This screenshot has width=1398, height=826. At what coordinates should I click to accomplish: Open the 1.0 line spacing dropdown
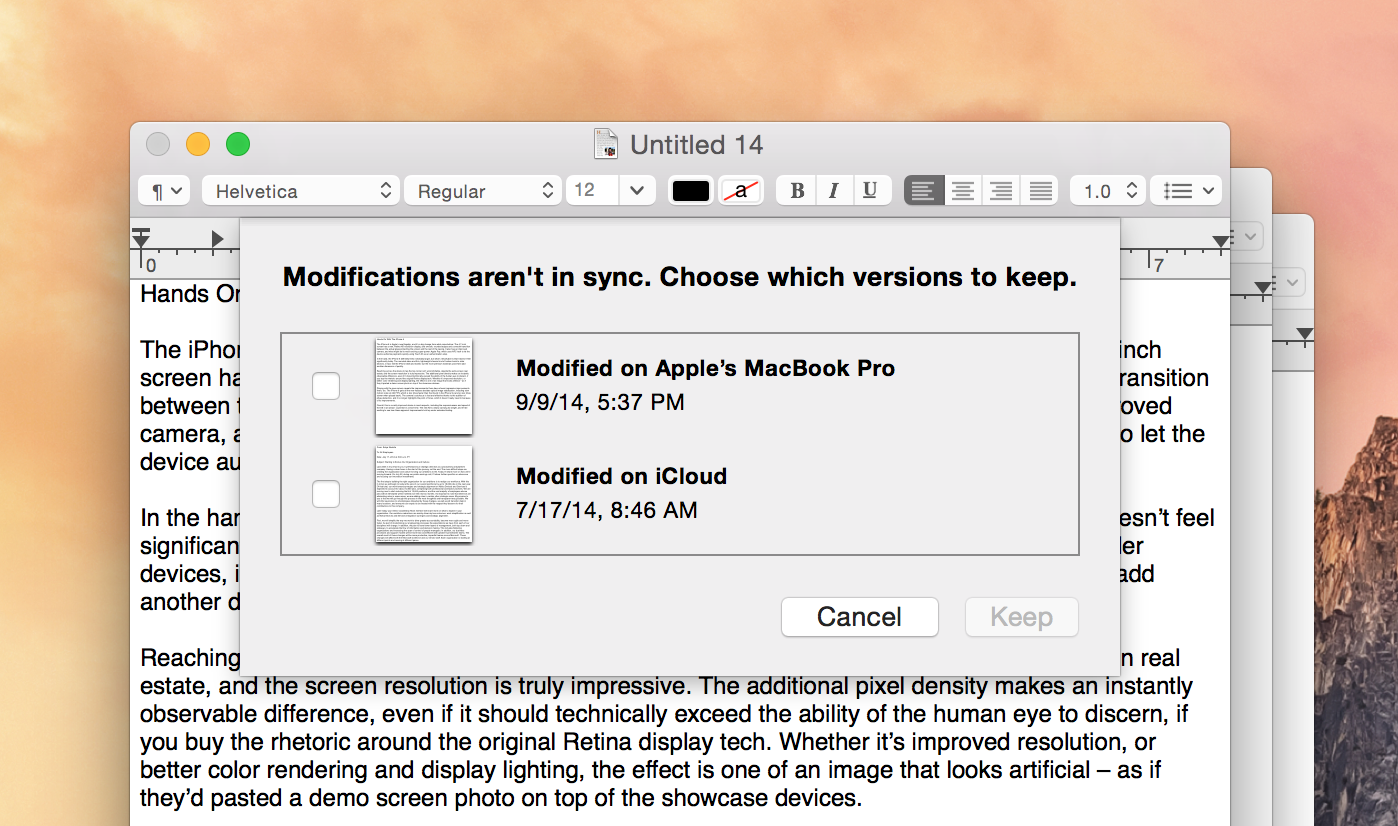click(1107, 190)
